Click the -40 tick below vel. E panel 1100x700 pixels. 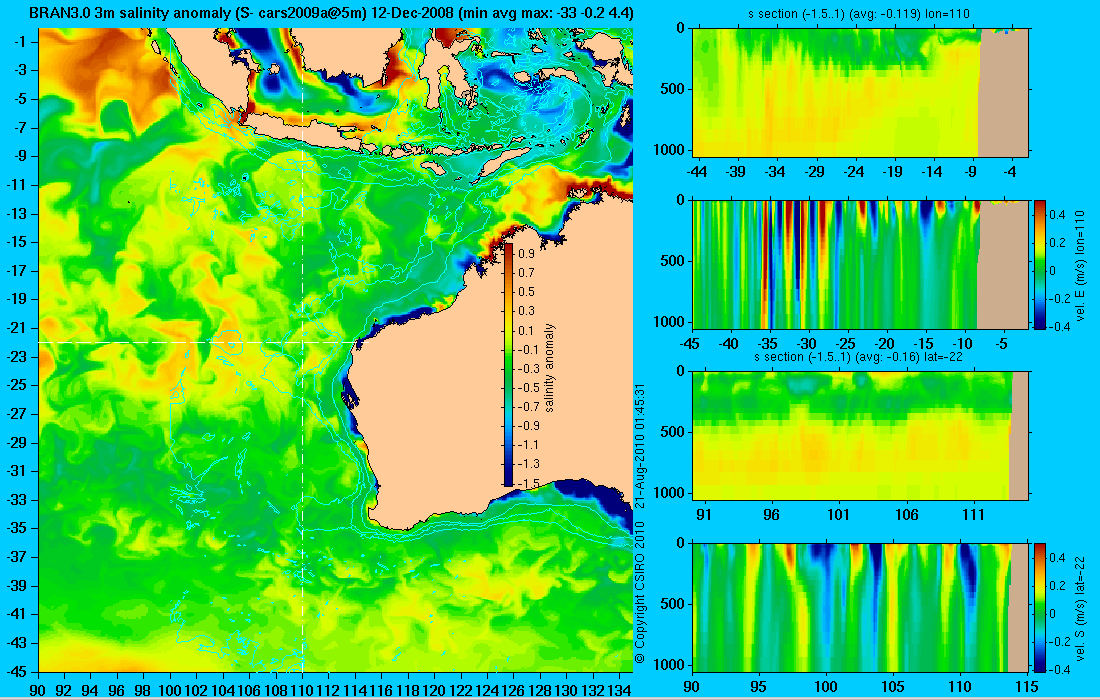click(x=729, y=344)
